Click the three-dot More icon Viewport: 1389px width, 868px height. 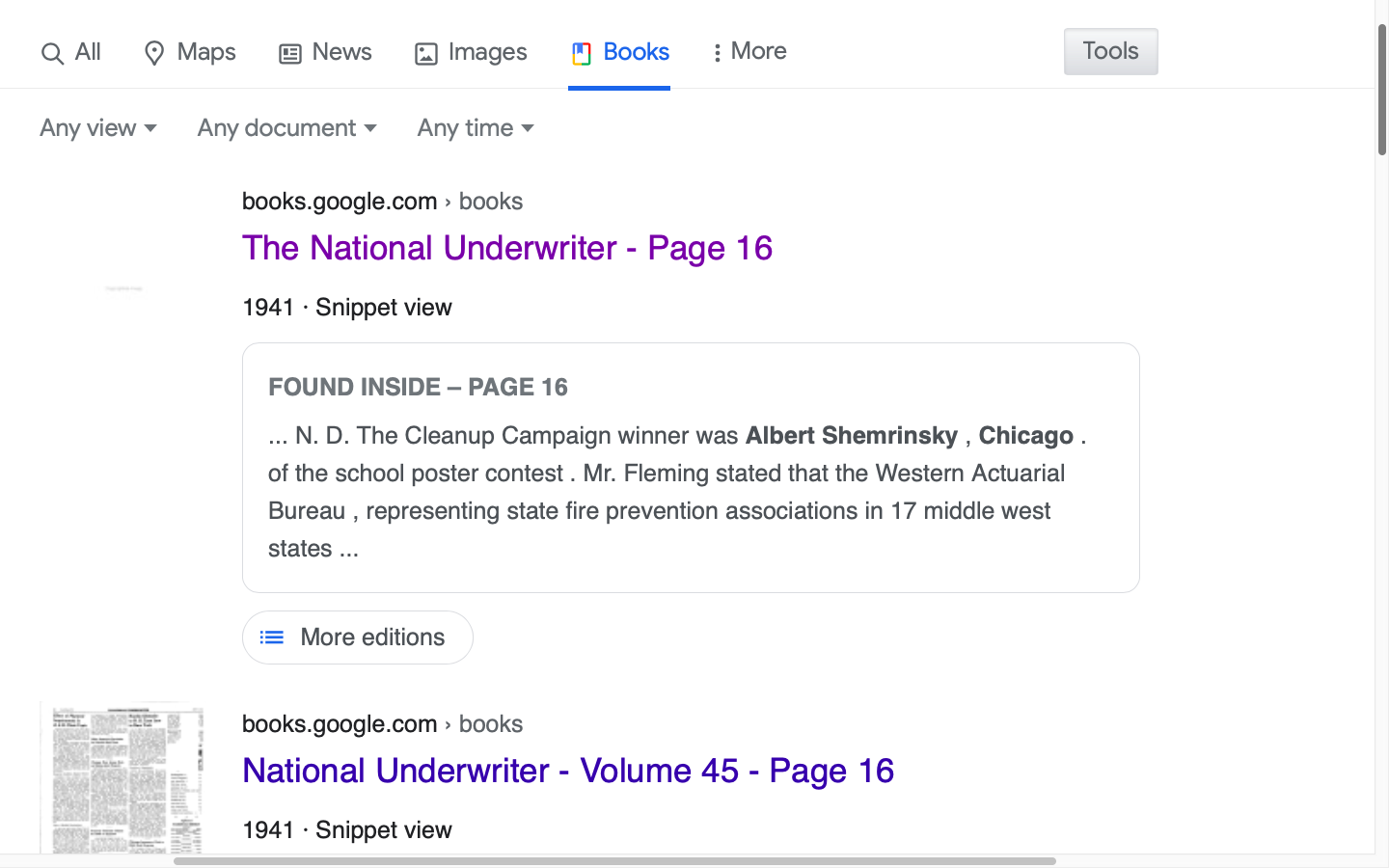[x=717, y=53]
